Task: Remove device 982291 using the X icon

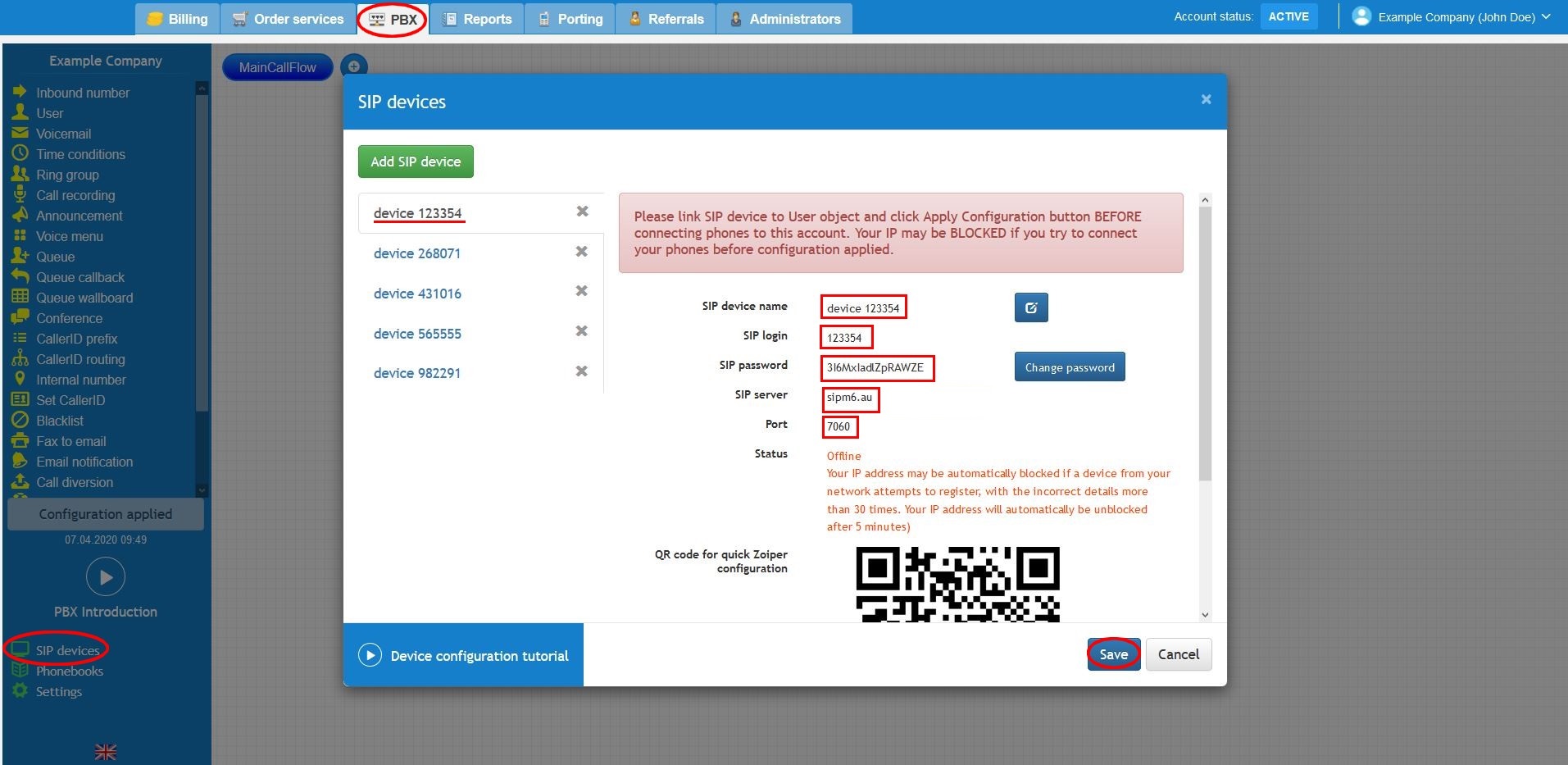Action: (581, 371)
